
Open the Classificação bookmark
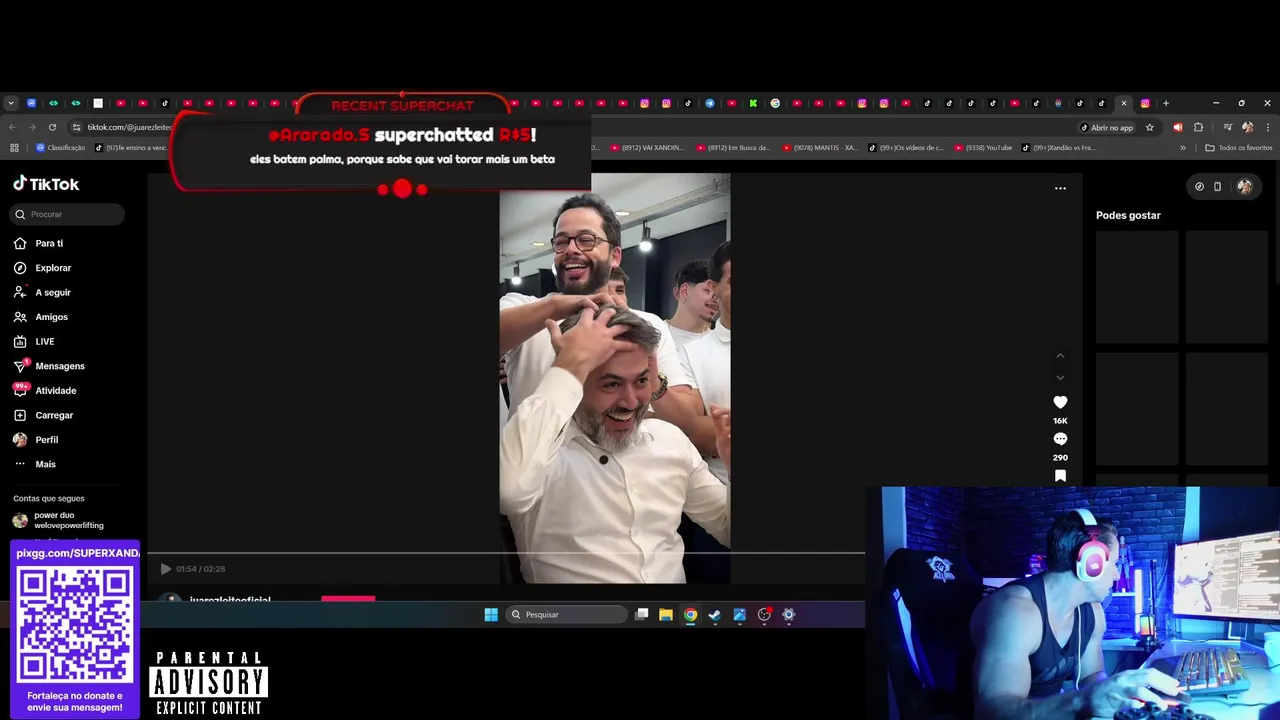[x=61, y=147]
